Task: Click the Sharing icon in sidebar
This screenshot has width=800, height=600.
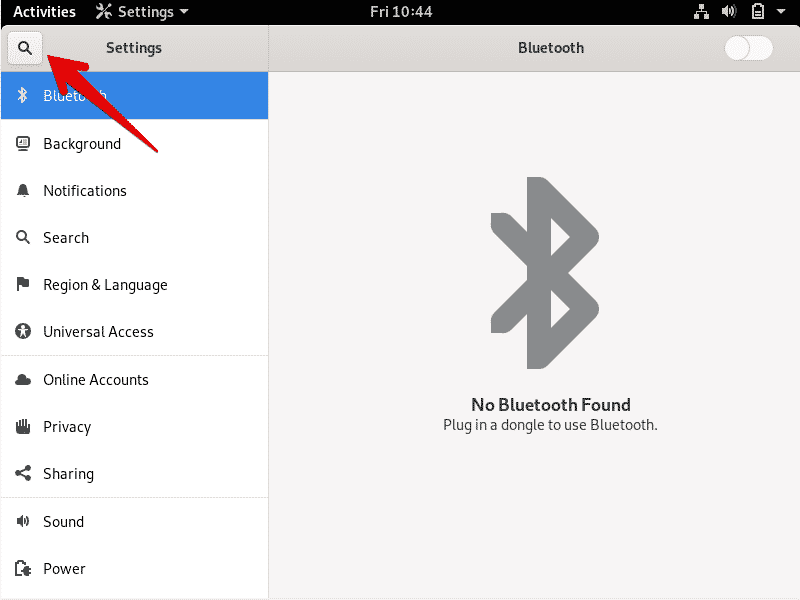Action: (23, 473)
